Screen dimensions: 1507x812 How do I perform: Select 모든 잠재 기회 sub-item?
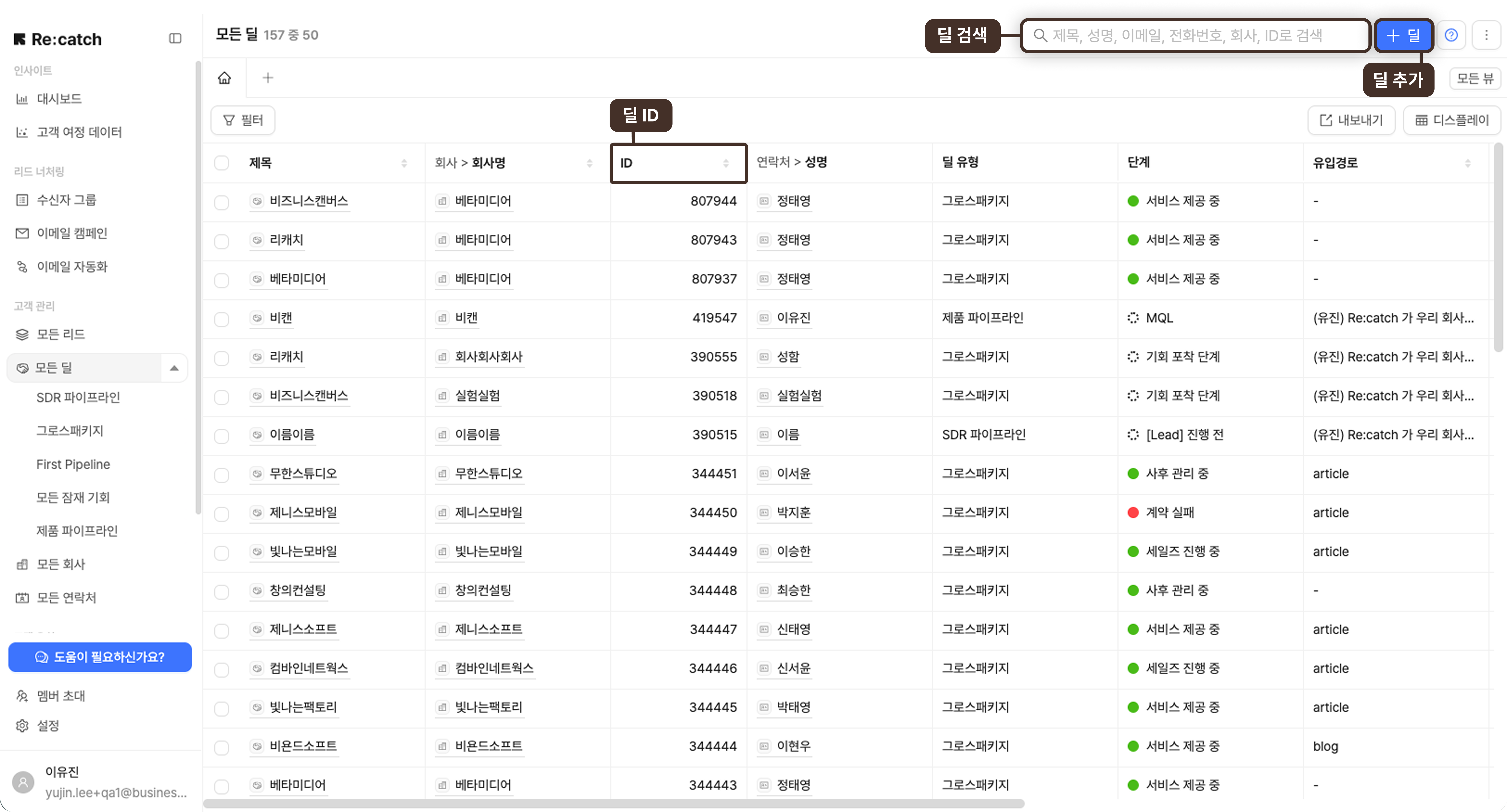[73, 498]
